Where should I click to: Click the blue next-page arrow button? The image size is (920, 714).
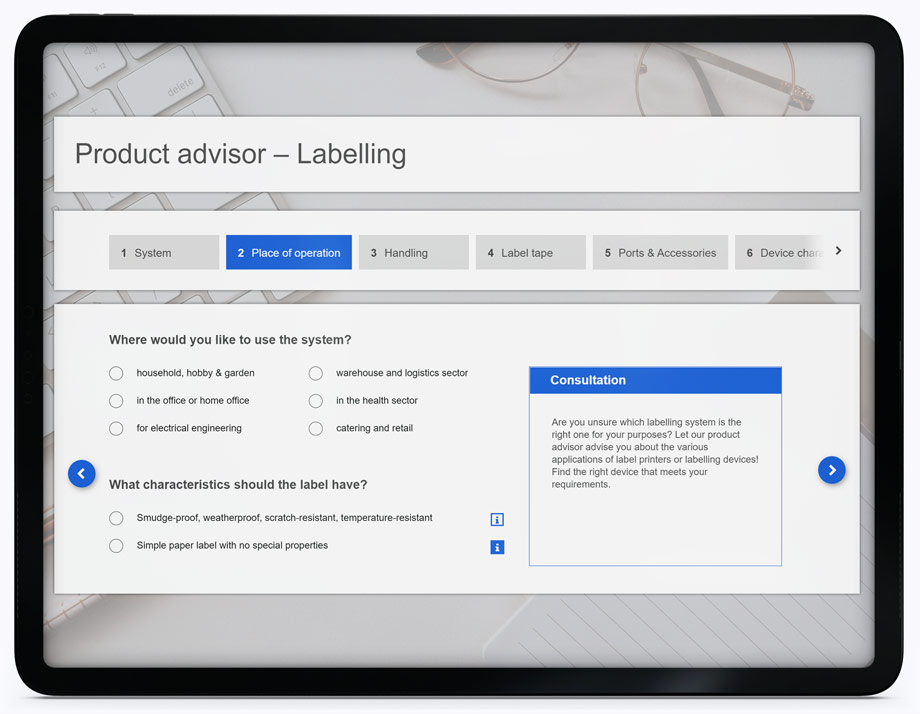[831, 470]
